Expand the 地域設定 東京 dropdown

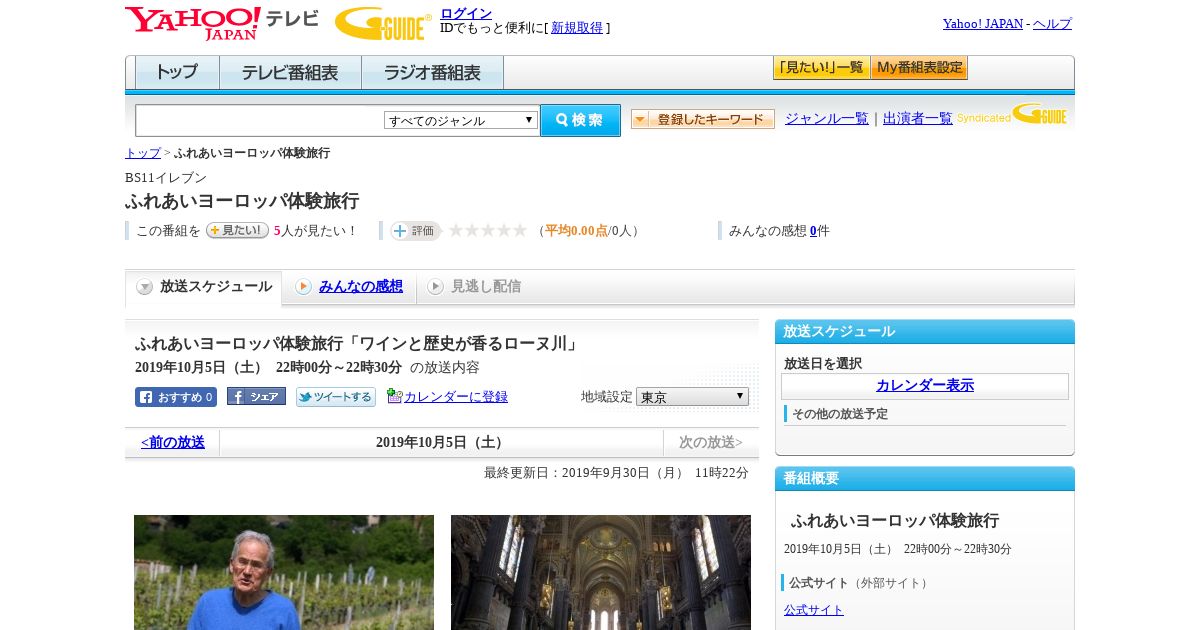(x=692, y=397)
